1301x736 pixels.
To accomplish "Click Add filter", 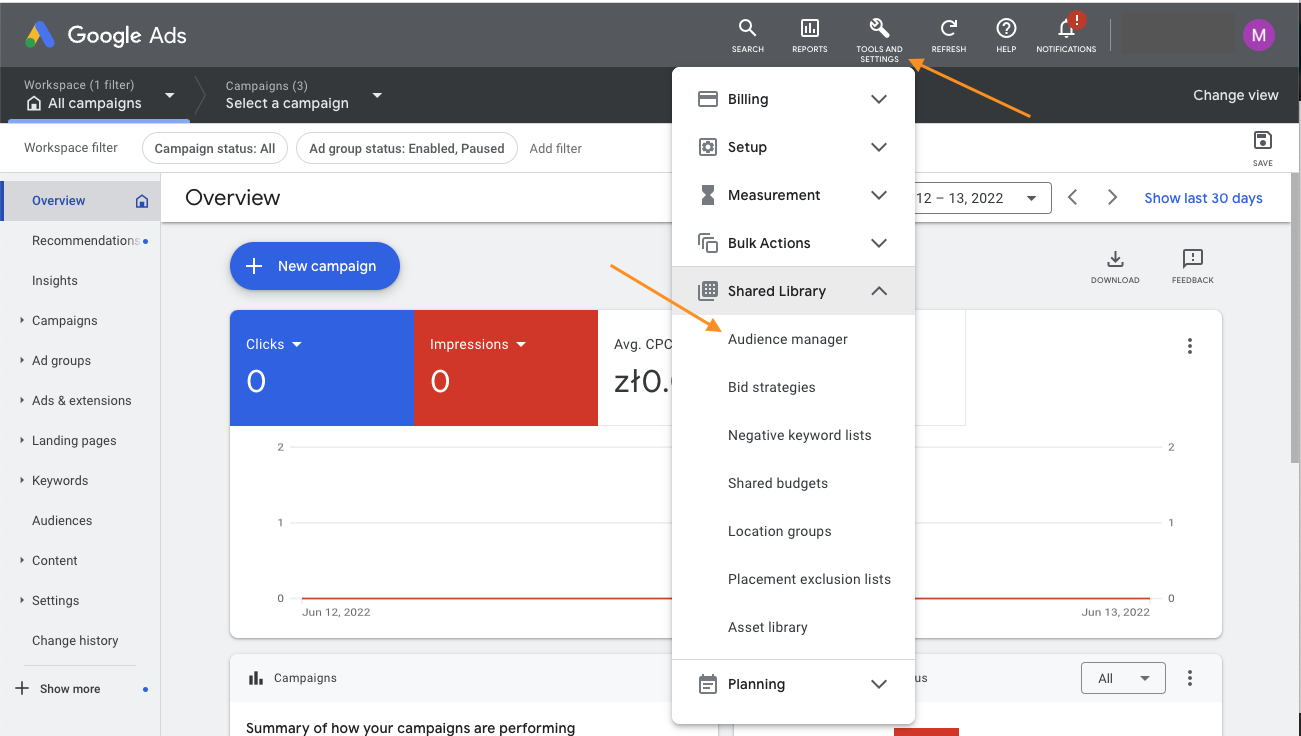I will (556, 148).
